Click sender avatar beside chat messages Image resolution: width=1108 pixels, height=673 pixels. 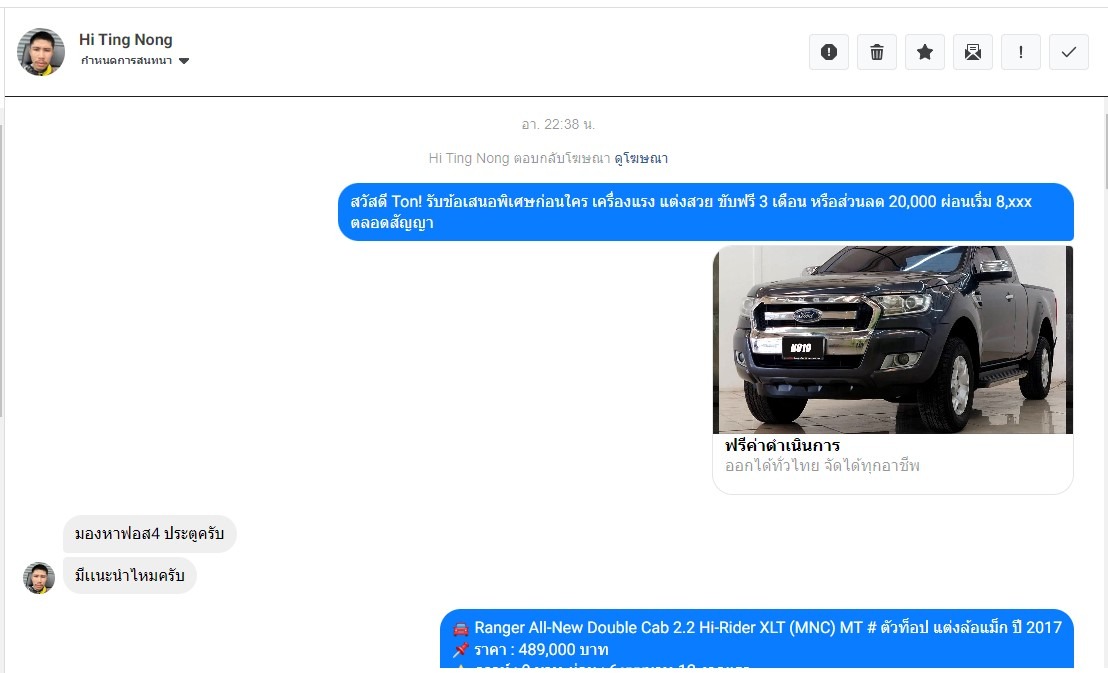point(39,578)
